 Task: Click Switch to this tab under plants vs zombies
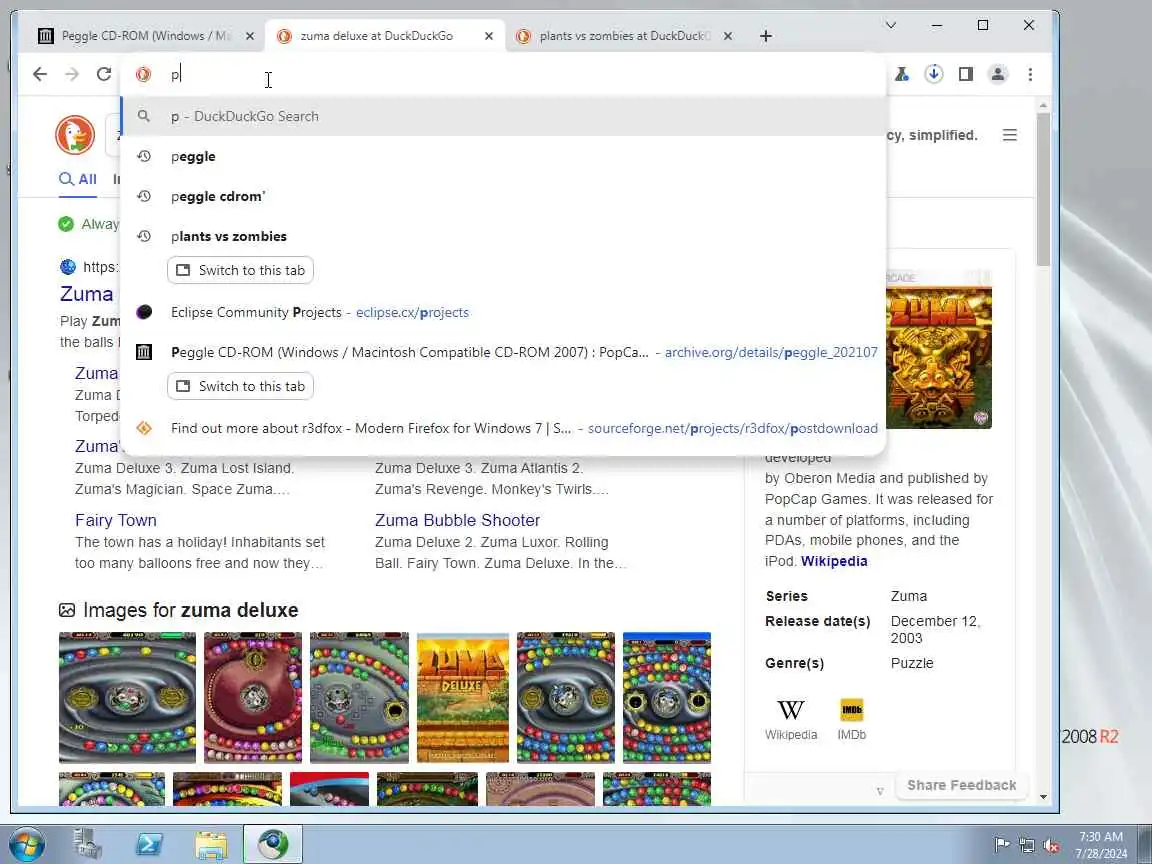click(x=240, y=270)
